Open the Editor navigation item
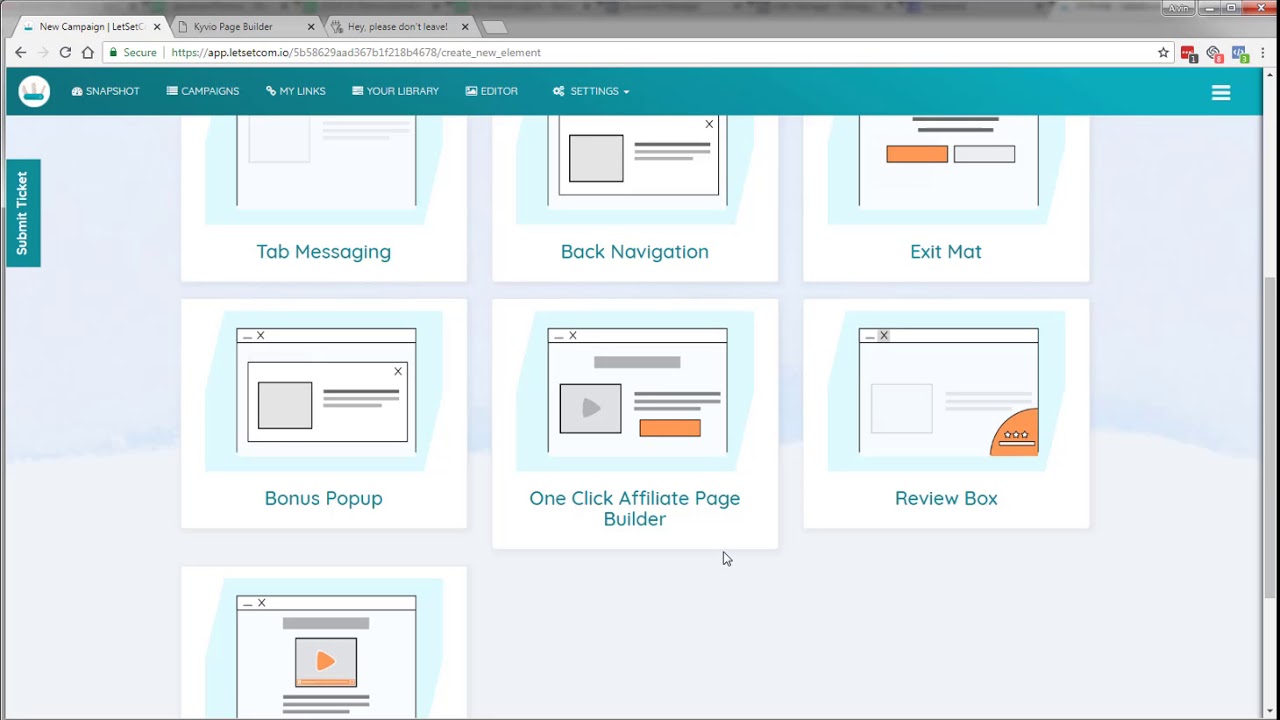The height and width of the screenshot is (720, 1280). click(492, 91)
